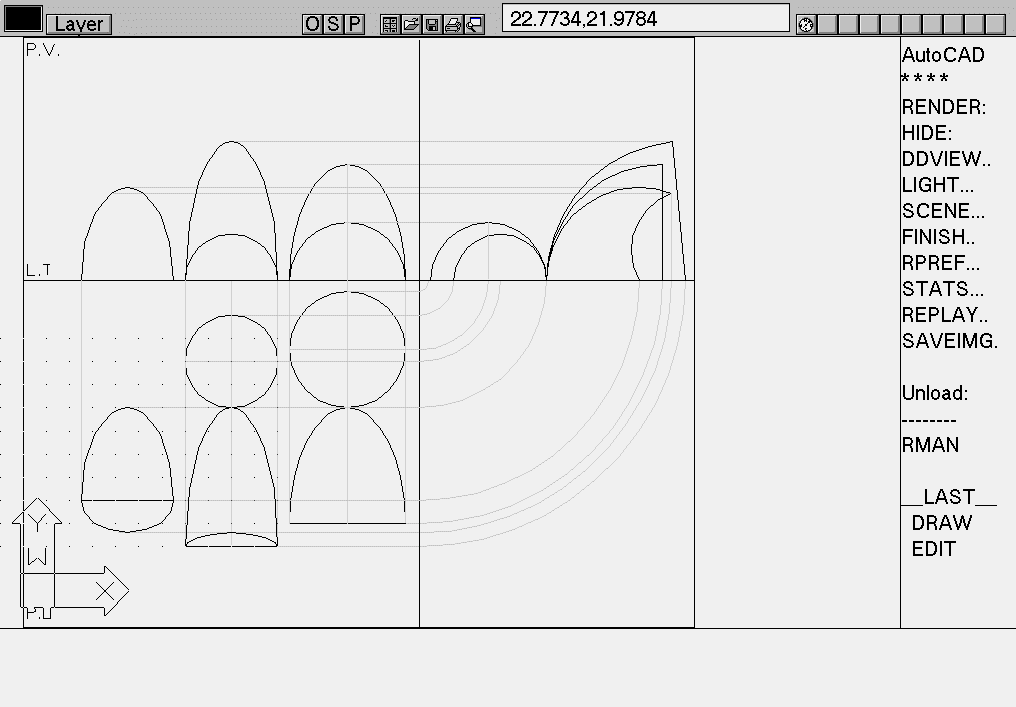Screen dimensions: 1016x707
Task: Toggle Paper space with the P button
Action: 354,23
